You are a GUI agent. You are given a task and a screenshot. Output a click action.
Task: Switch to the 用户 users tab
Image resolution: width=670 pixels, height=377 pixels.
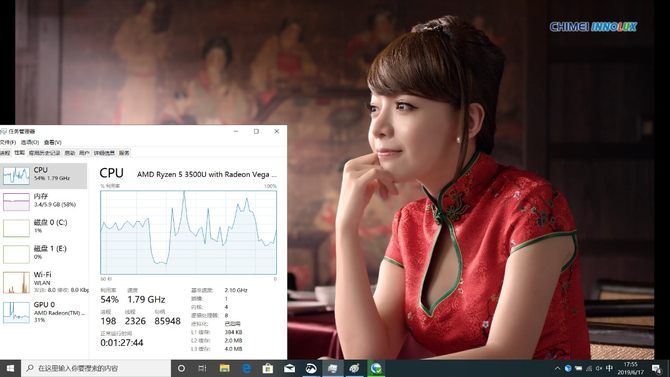coord(84,153)
